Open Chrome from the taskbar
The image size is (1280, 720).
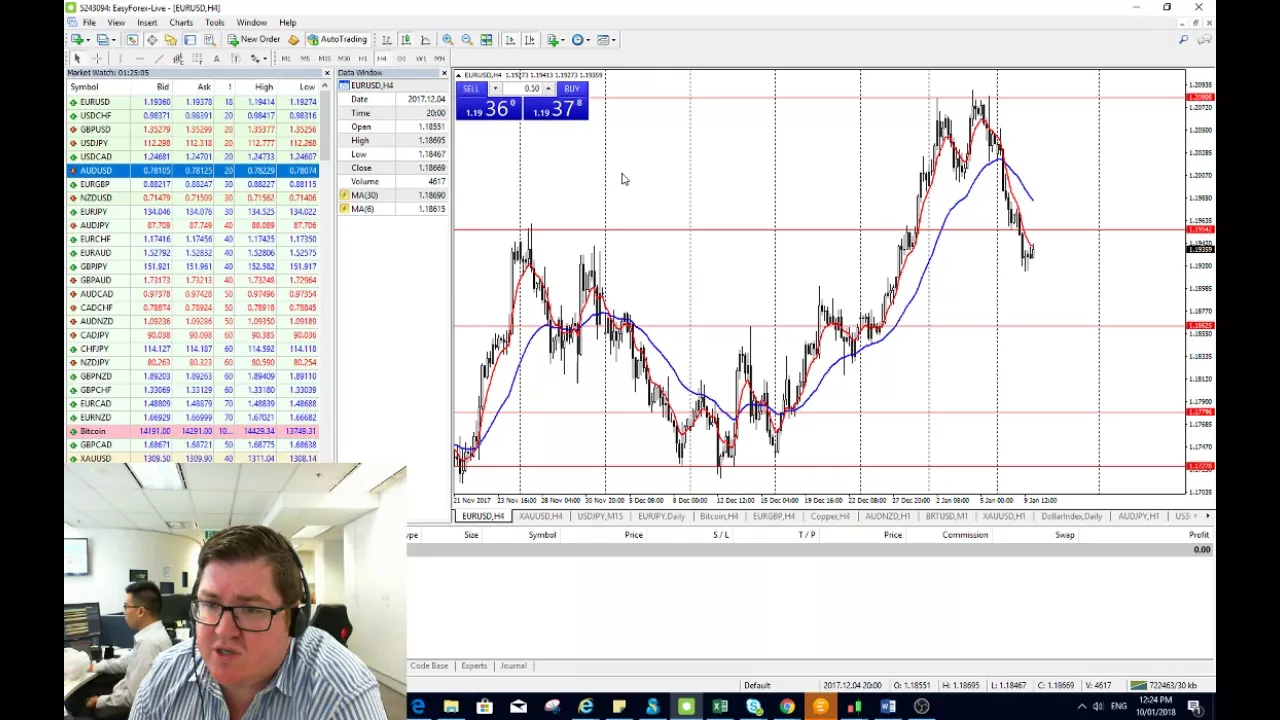pos(787,707)
